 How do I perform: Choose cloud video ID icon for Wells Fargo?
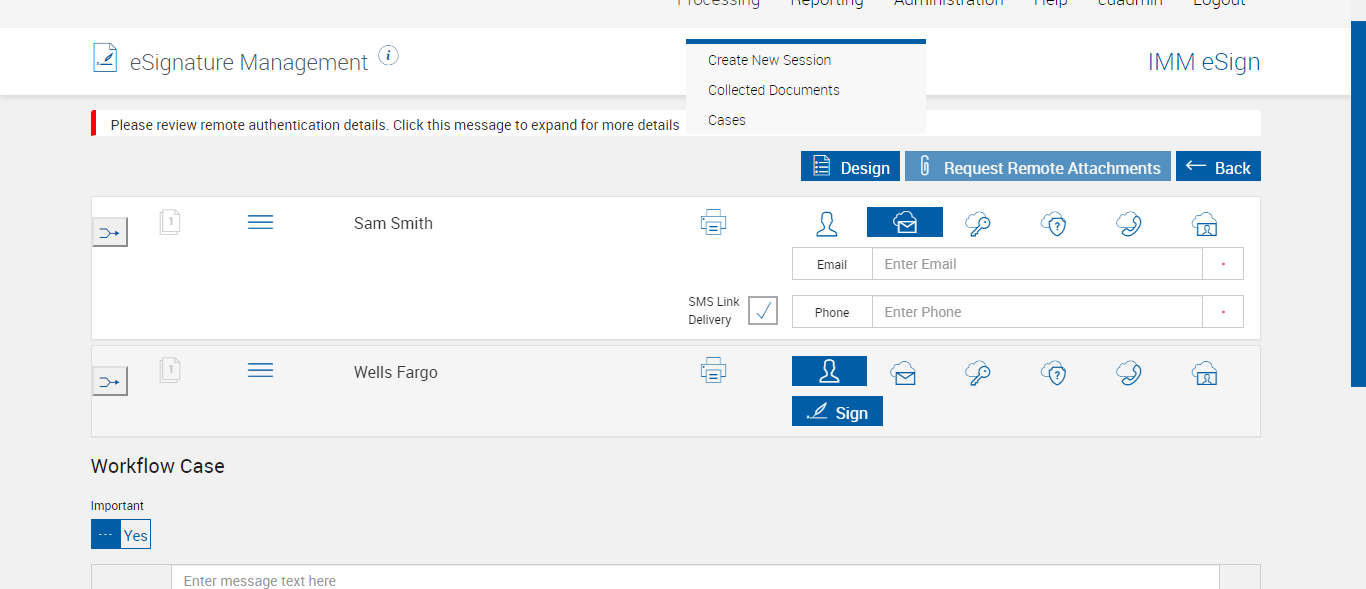pyautogui.click(x=1204, y=373)
